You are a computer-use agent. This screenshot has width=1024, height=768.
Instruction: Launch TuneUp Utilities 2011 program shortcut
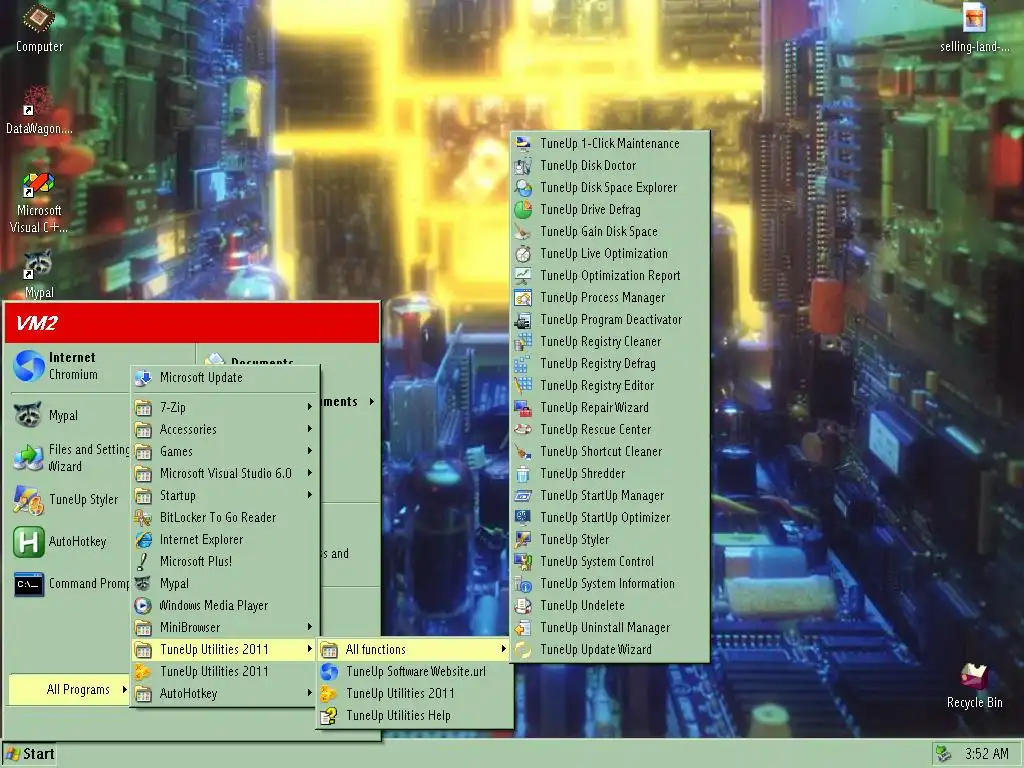[x=225, y=672]
